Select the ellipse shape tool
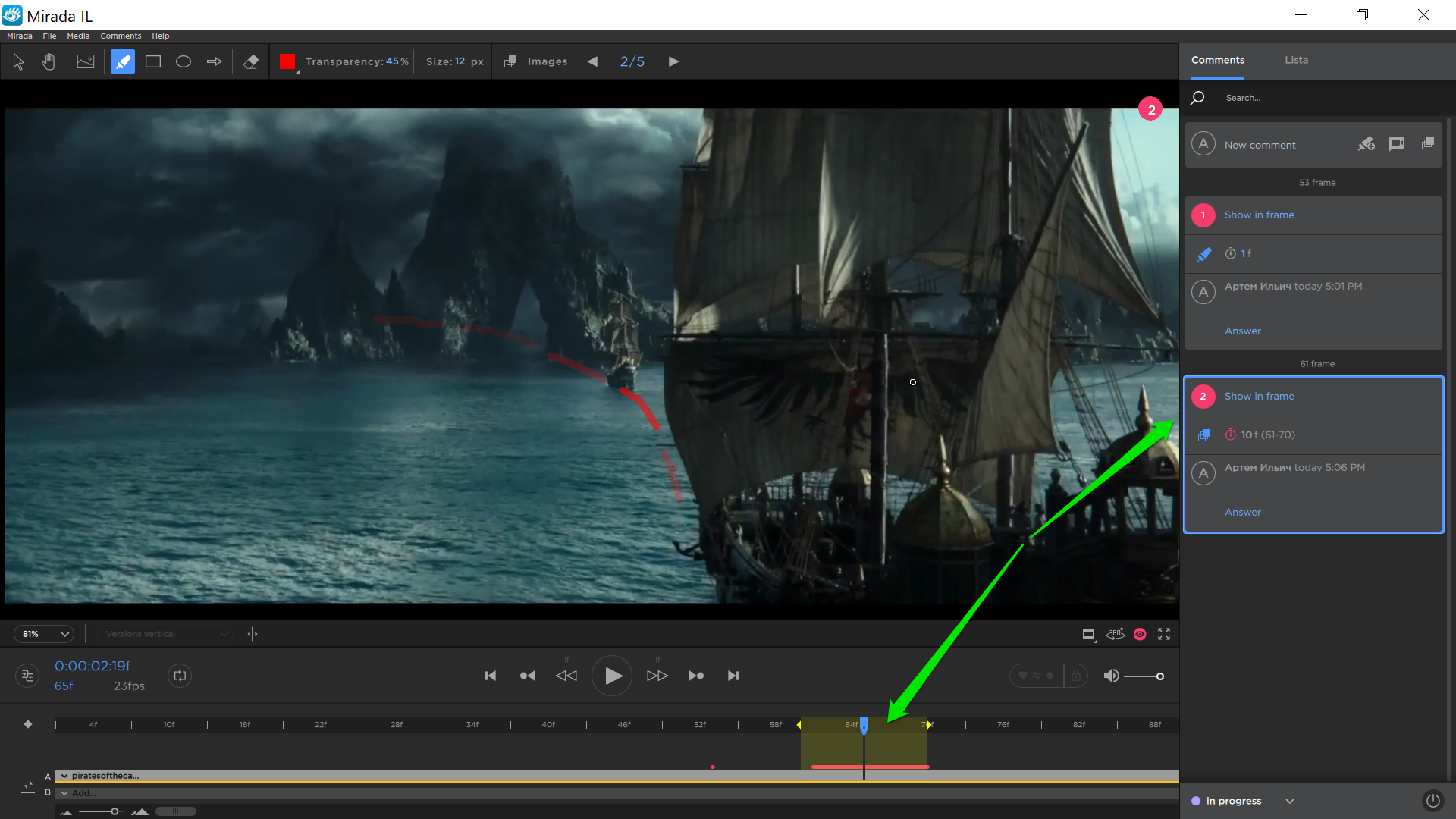This screenshot has height=819, width=1456. coord(184,61)
